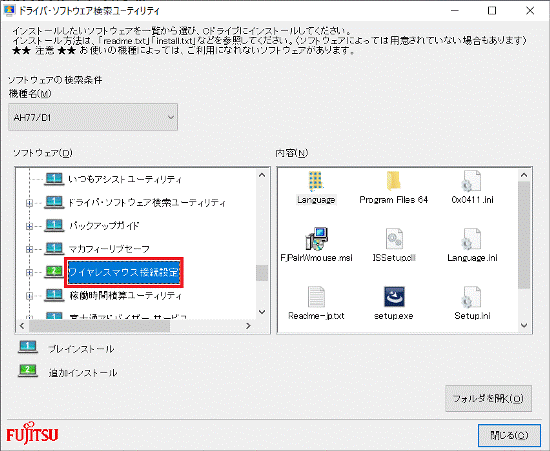The width and height of the screenshot is (550, 451).
Task: Open the Language folder icon
Action: [x=316, y=181]
